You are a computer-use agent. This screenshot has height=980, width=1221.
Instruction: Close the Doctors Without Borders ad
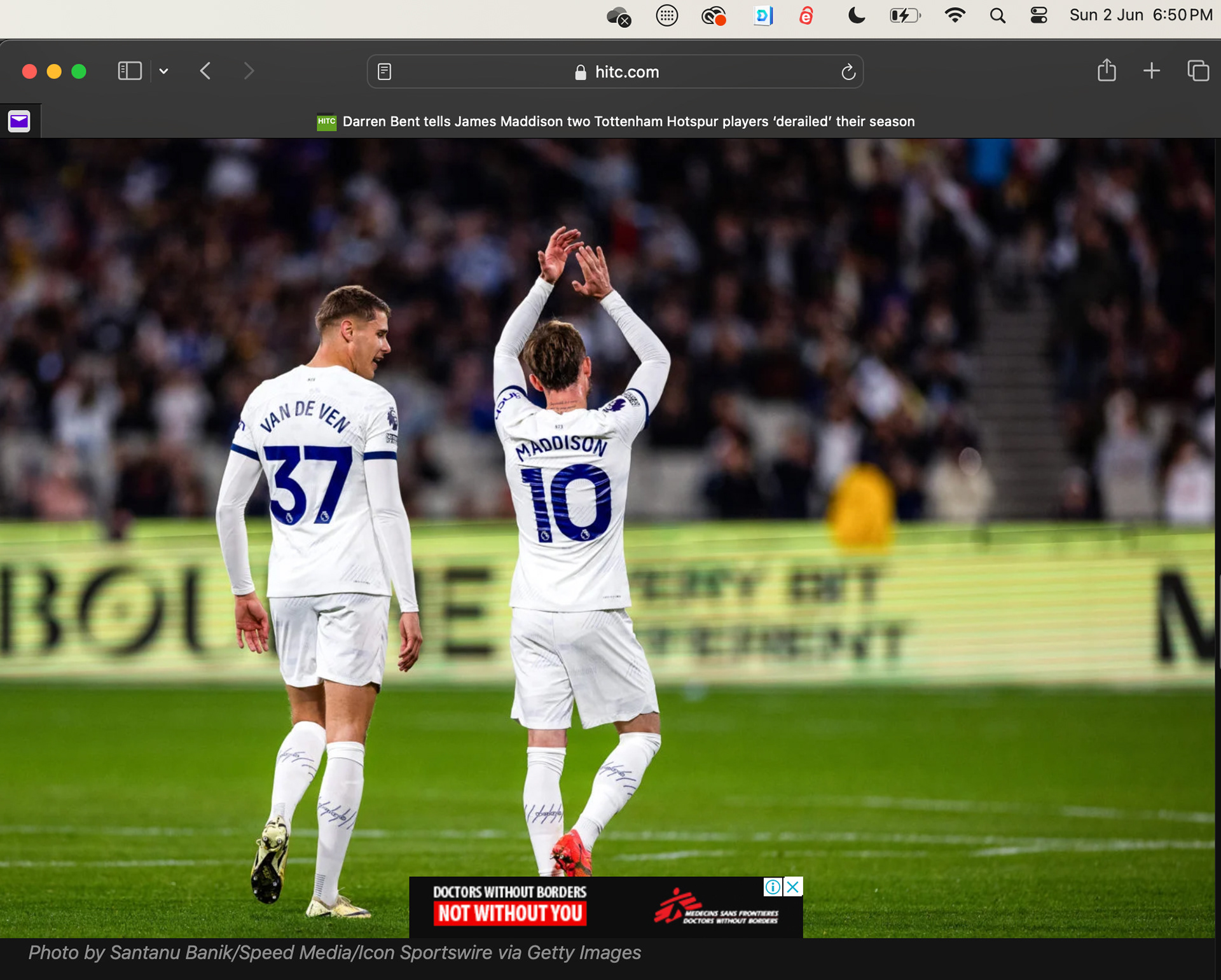(x=793, y=887)
